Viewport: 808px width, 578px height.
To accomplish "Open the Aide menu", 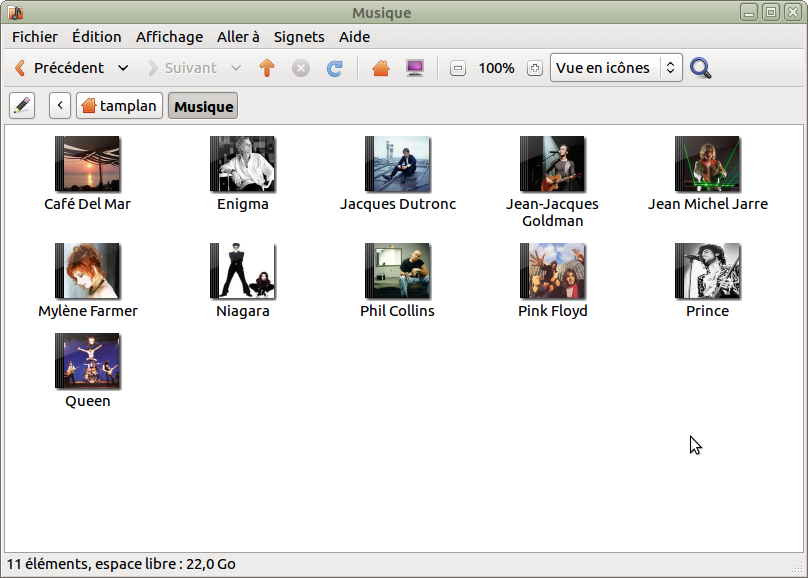I will [x=355, y=37].
